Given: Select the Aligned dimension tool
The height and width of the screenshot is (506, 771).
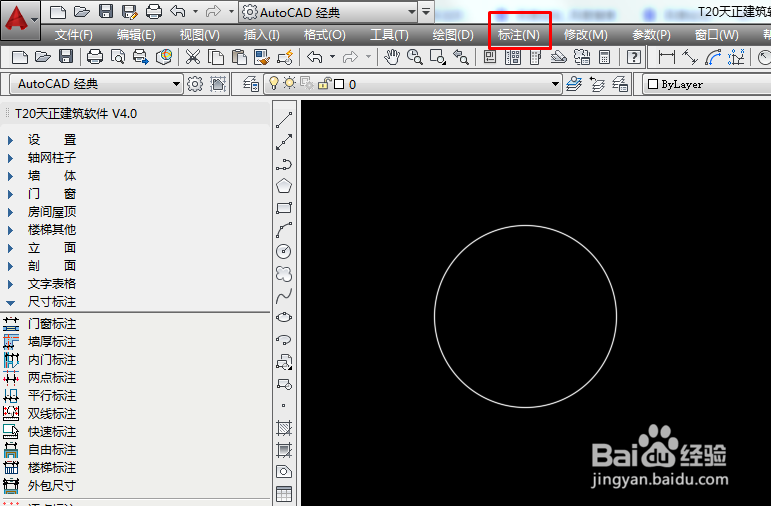Looking at the screenshot, I should coord(689,57).
